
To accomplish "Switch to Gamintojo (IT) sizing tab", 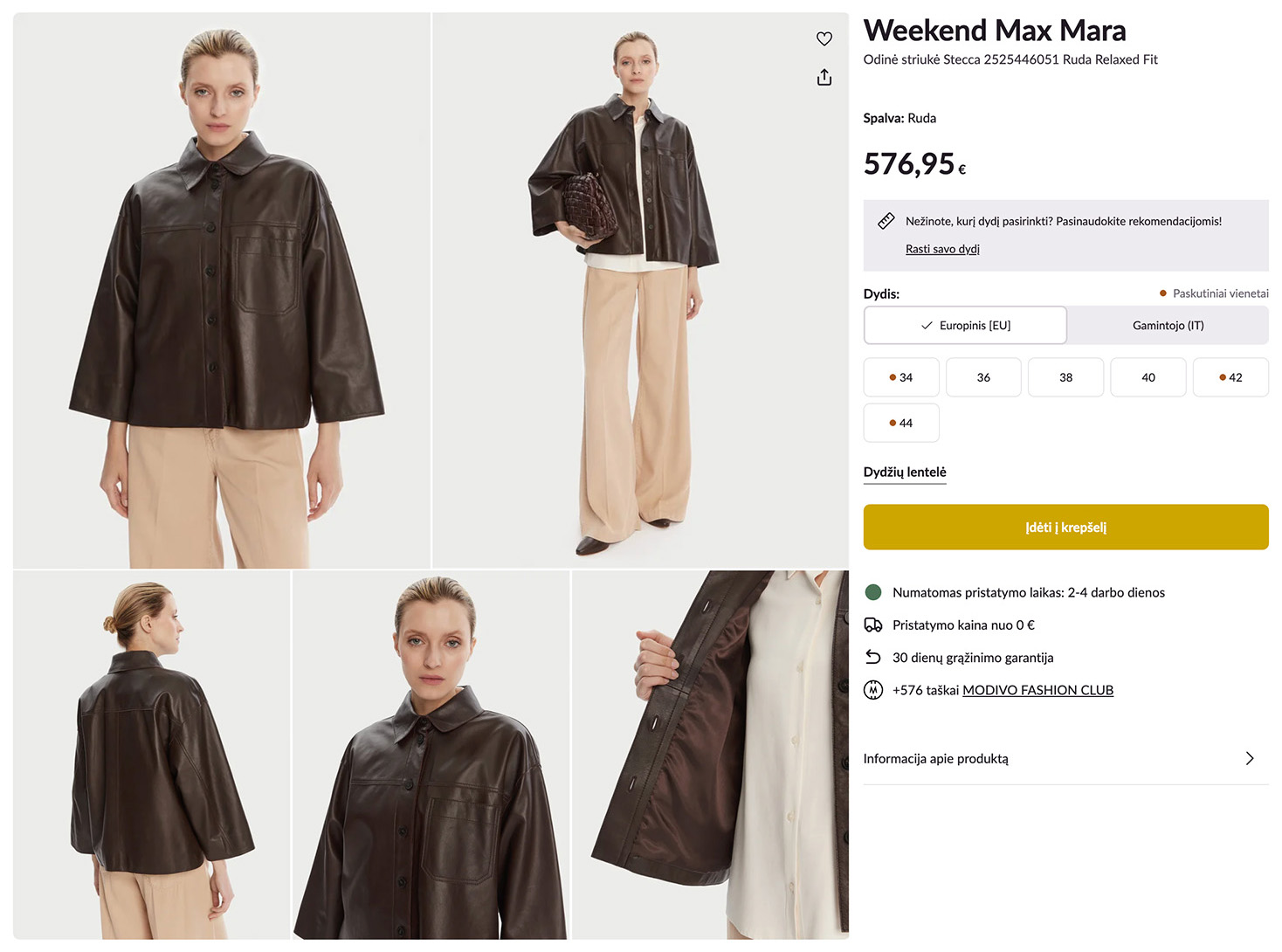I will pyautogui.click(x=1168, y=325).
